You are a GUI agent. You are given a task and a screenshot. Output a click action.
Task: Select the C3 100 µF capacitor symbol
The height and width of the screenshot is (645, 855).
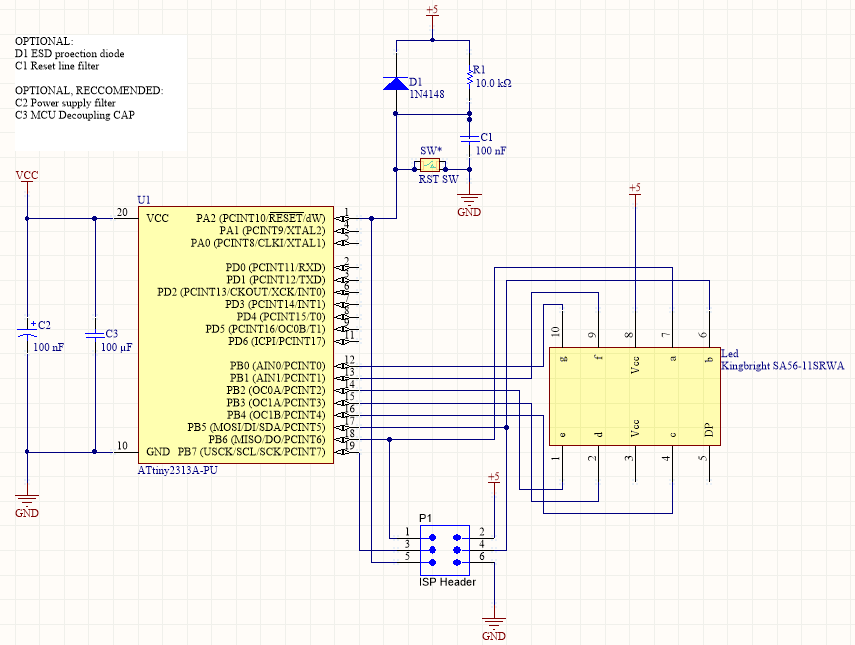pos(92,335)
